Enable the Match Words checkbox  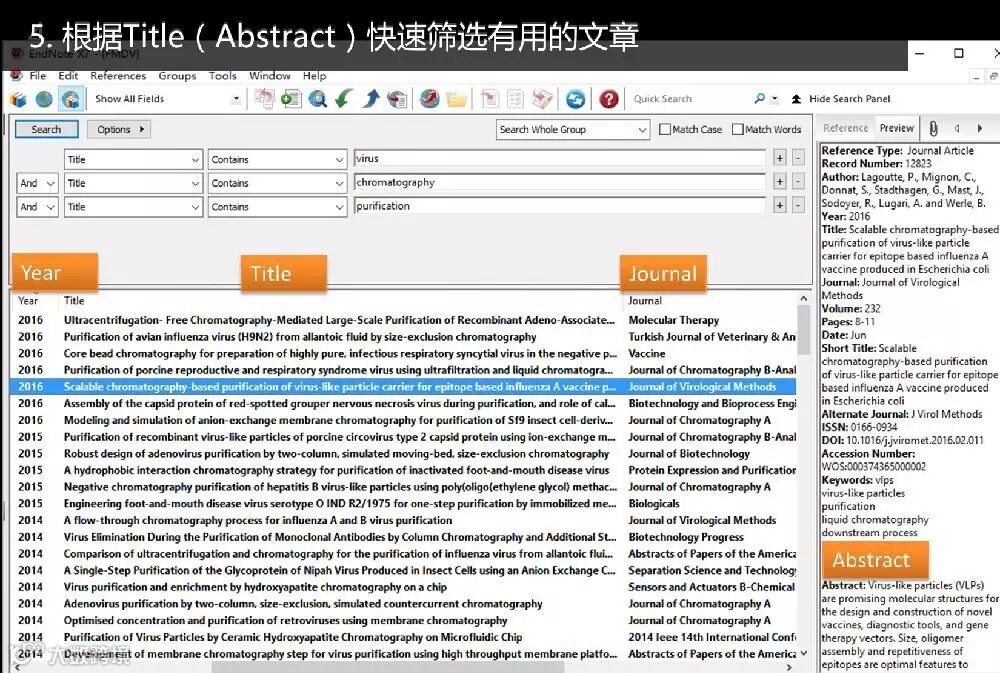coord(738,129)
